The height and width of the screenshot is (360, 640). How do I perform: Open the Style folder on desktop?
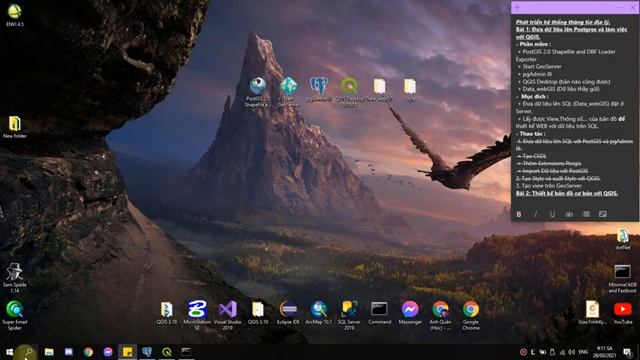410,90
